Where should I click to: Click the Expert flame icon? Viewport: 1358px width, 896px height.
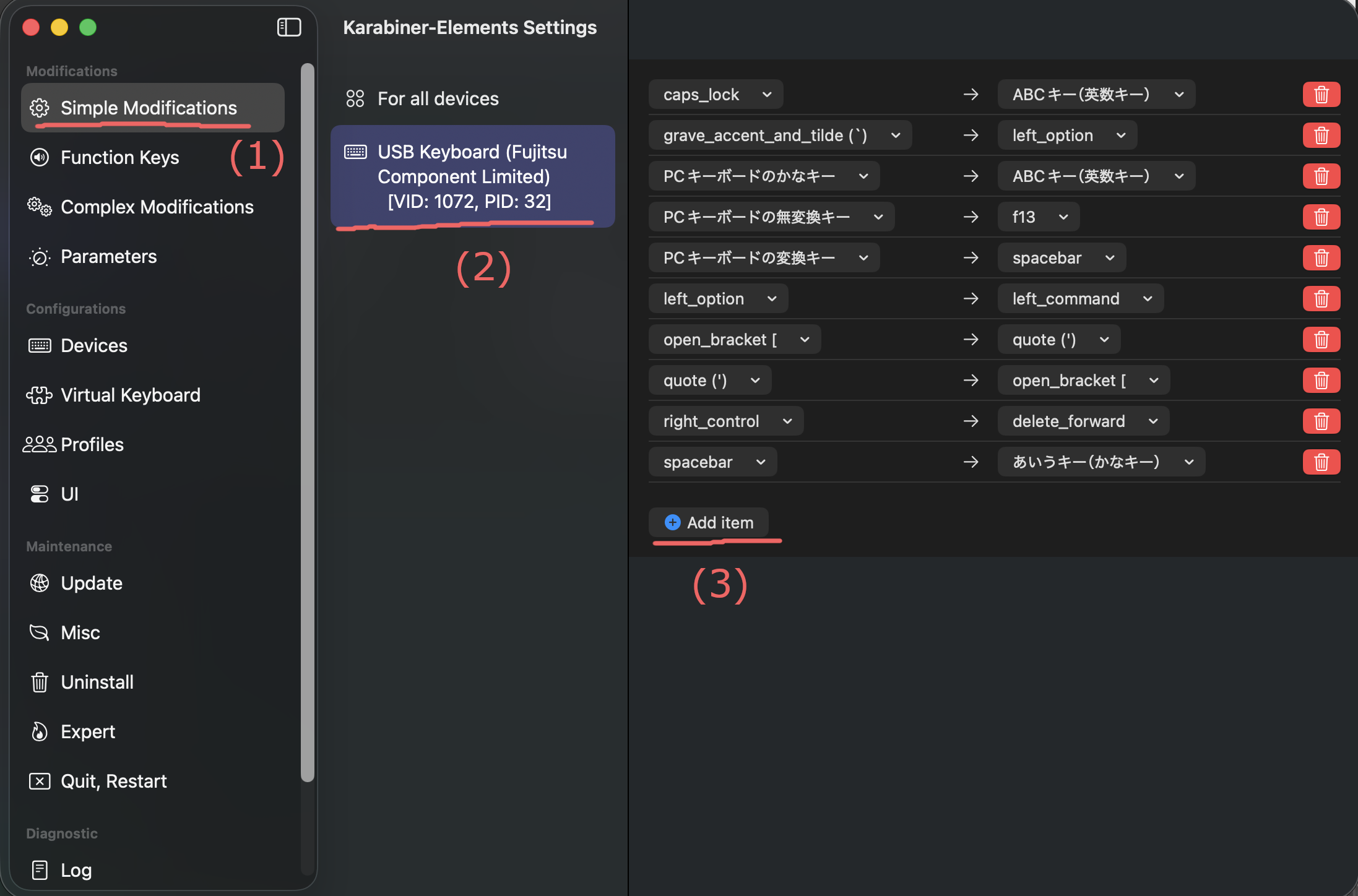point(40,731)
